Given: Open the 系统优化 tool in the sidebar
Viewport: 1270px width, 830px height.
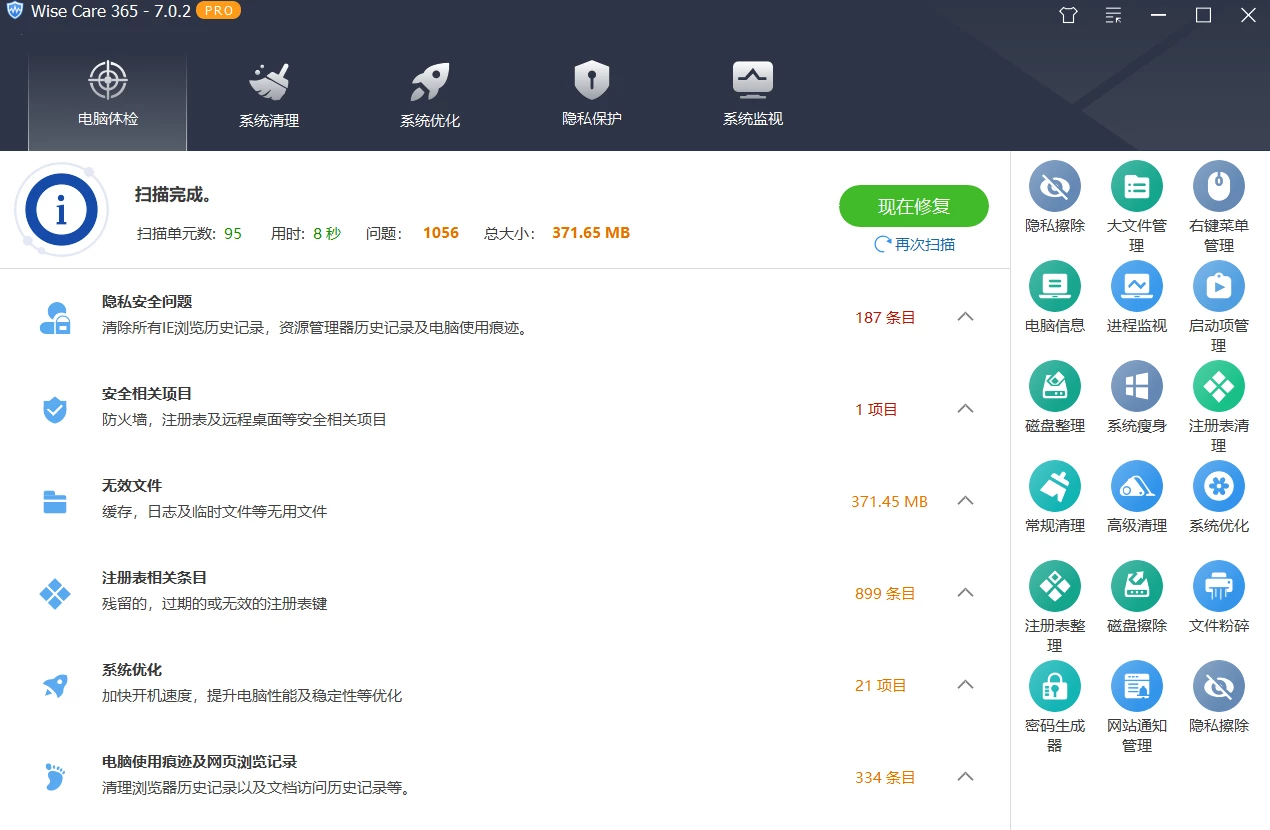Looking at the screenshot, I should coord(1219,487).
